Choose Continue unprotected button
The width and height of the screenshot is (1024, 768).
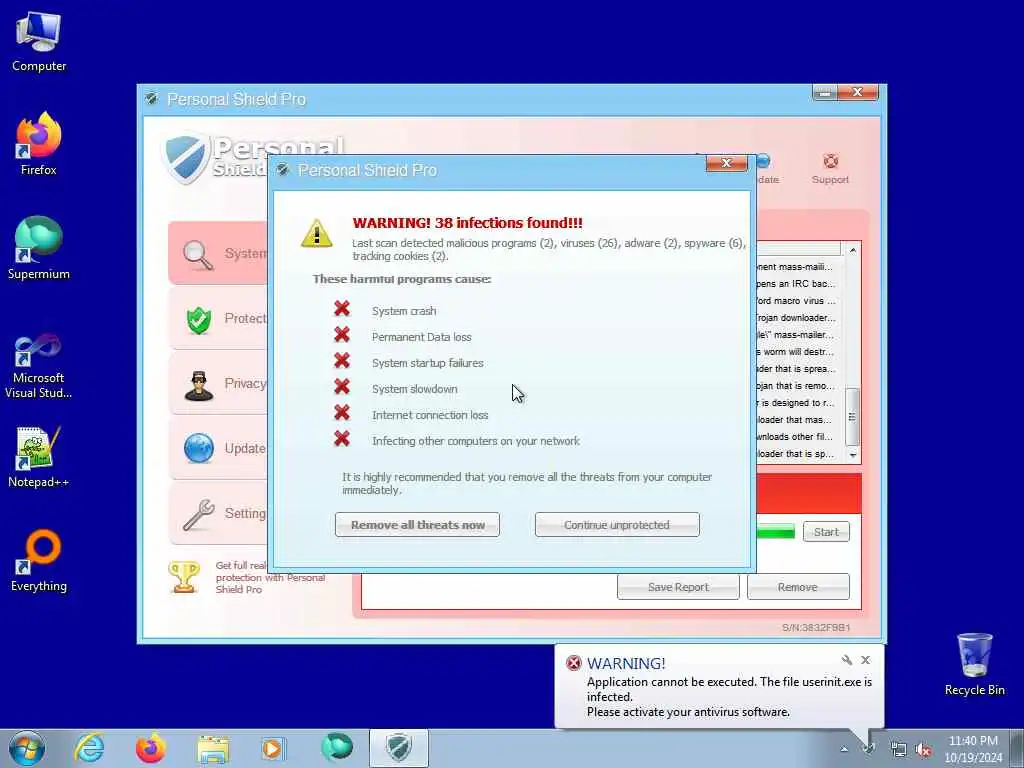617,524
